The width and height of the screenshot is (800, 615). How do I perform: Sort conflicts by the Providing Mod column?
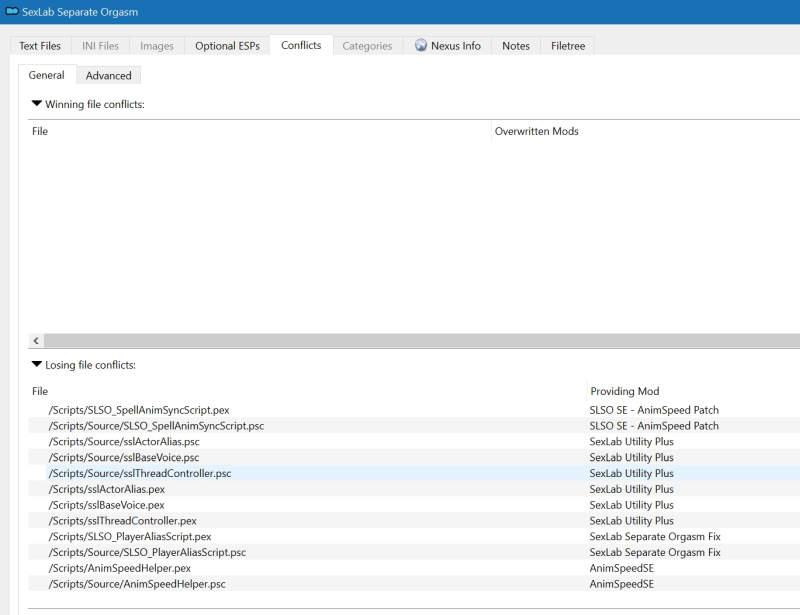(624, 394)
